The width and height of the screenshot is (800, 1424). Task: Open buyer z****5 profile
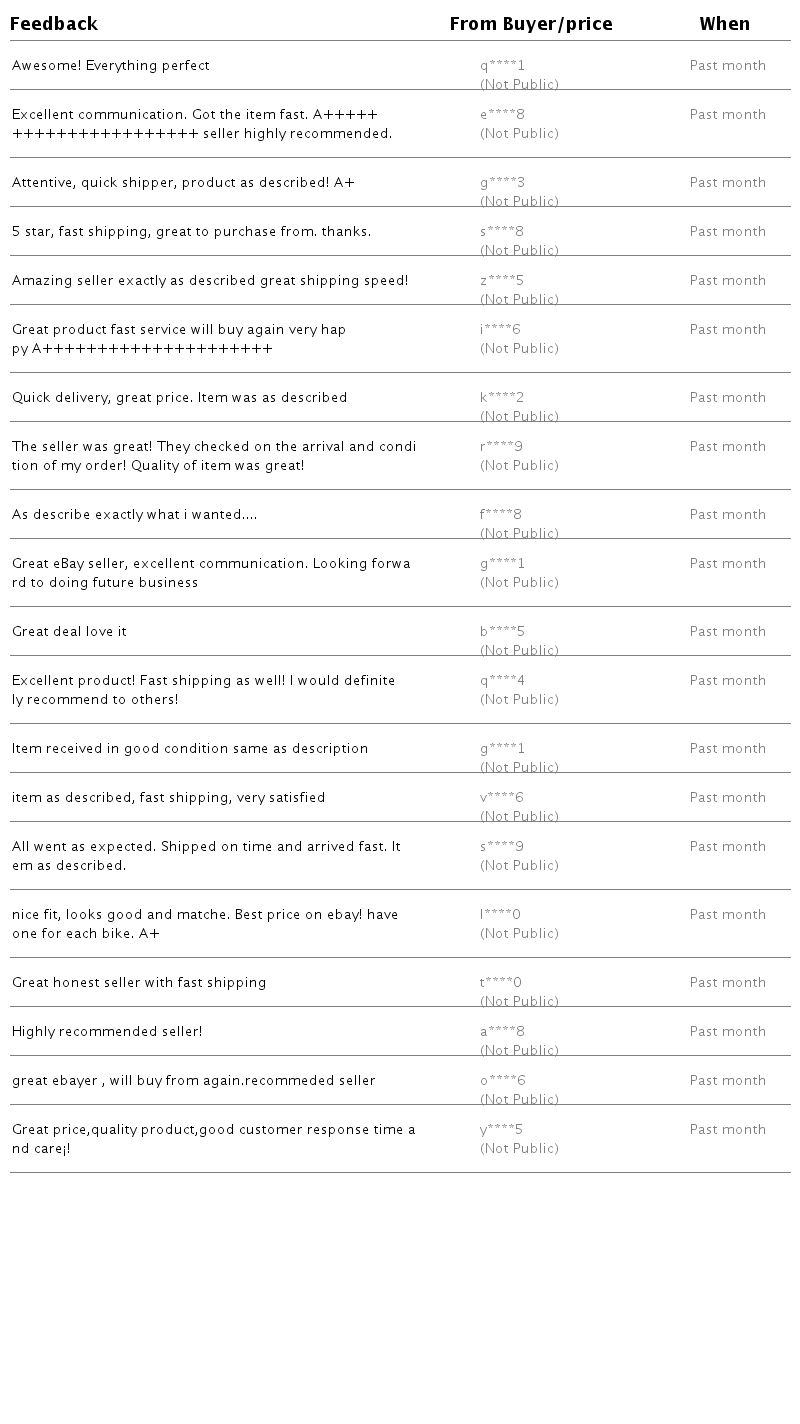tap(502, 281)
